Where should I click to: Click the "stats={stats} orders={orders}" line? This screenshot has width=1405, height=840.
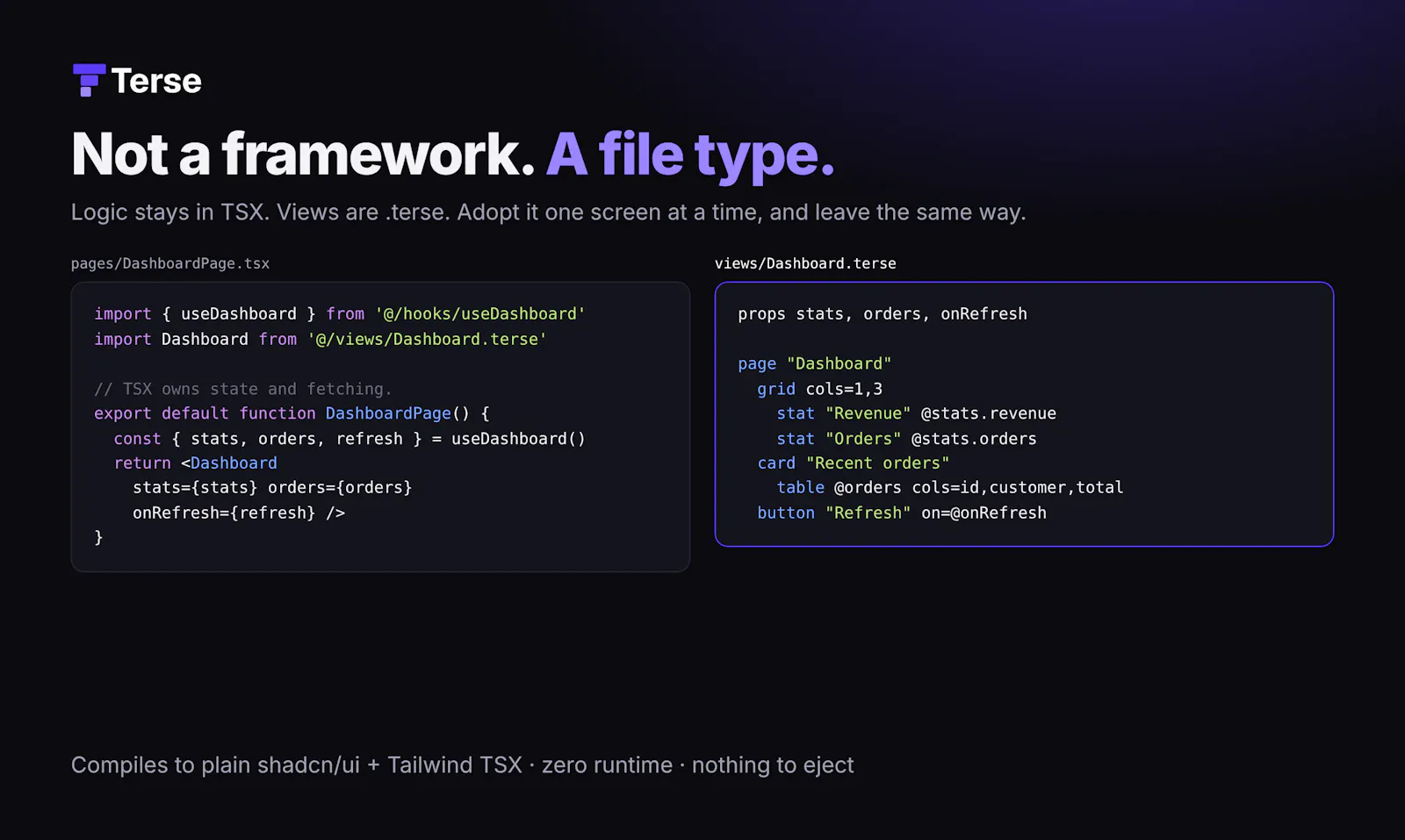[272, 488]
